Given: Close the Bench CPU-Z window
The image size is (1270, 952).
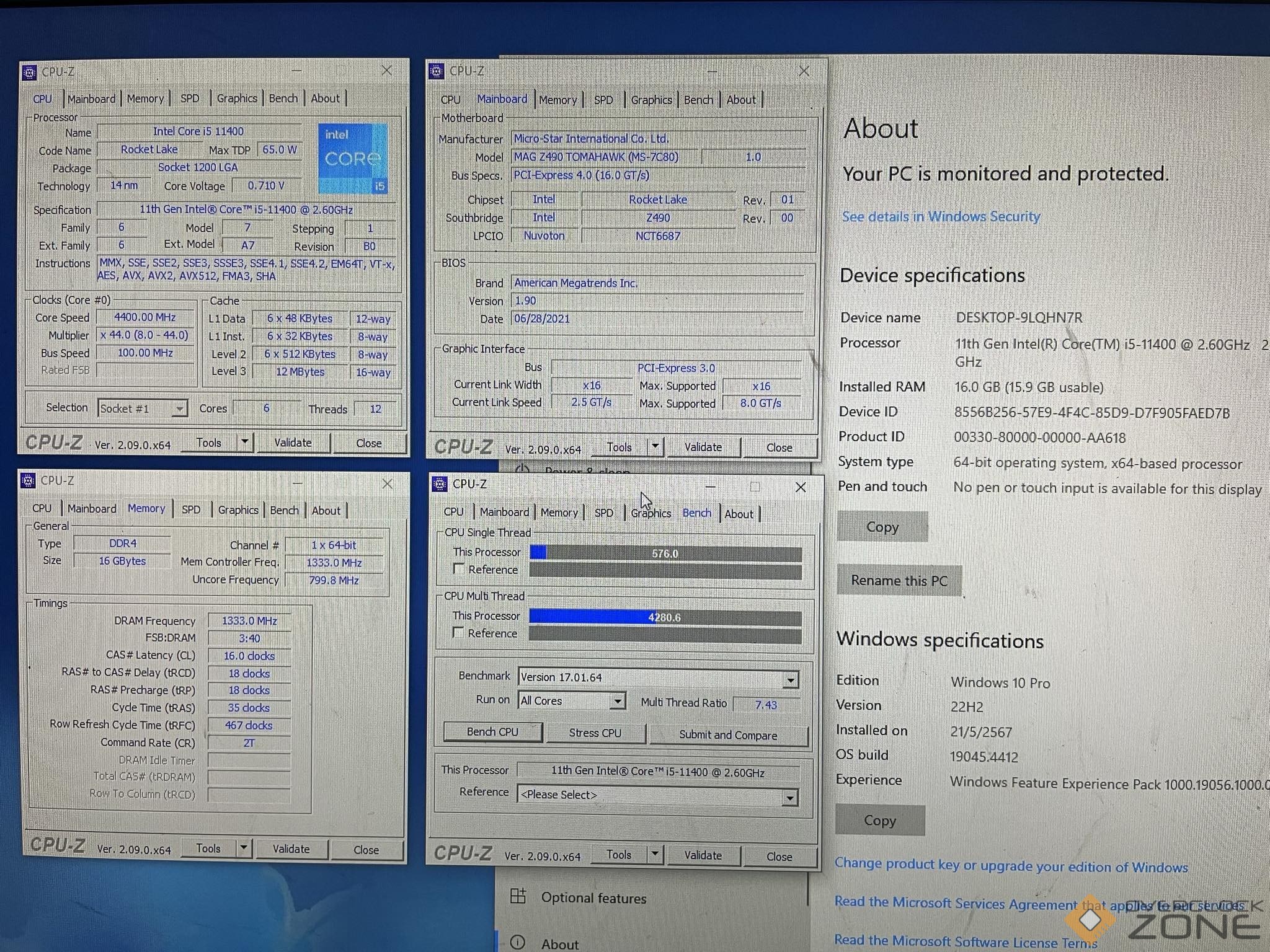Looking at the screenshot, I should point(801,487).
